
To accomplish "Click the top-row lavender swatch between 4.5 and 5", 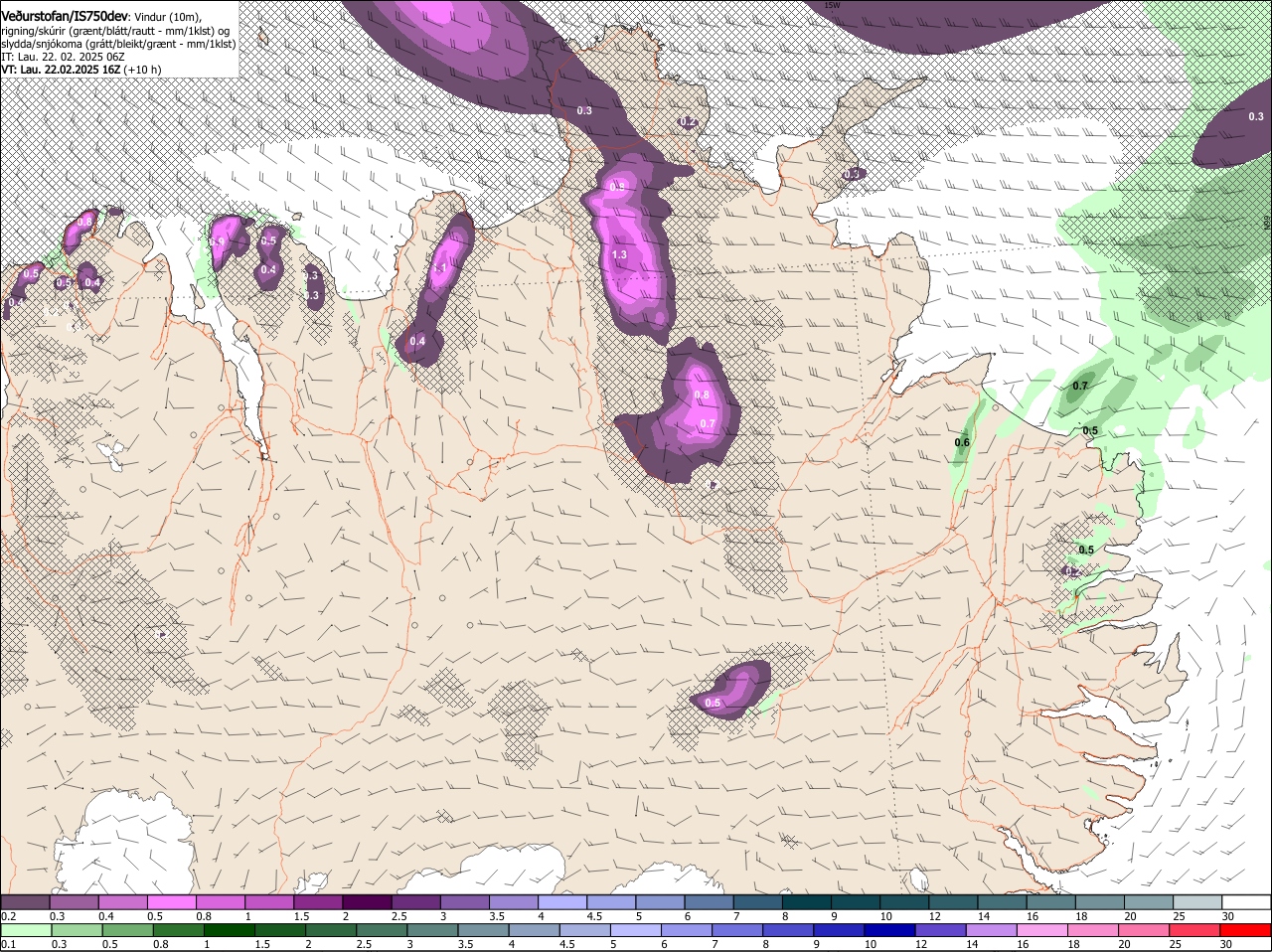I will coord(611,901).
